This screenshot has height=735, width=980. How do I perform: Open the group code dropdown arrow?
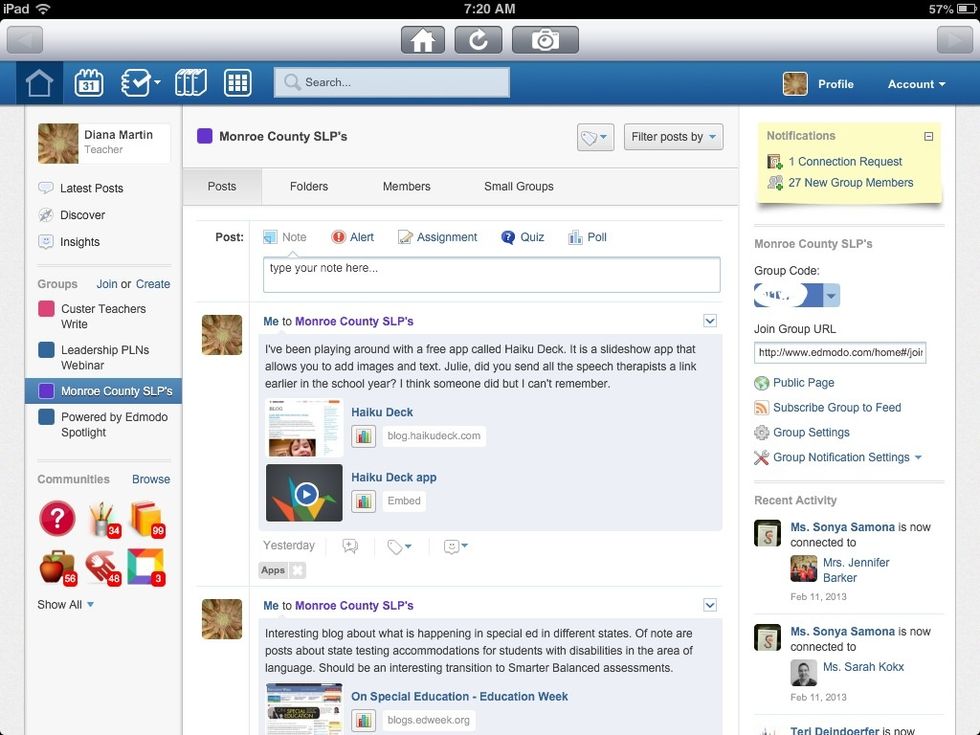pyautogui.click(x=831, y=296)
